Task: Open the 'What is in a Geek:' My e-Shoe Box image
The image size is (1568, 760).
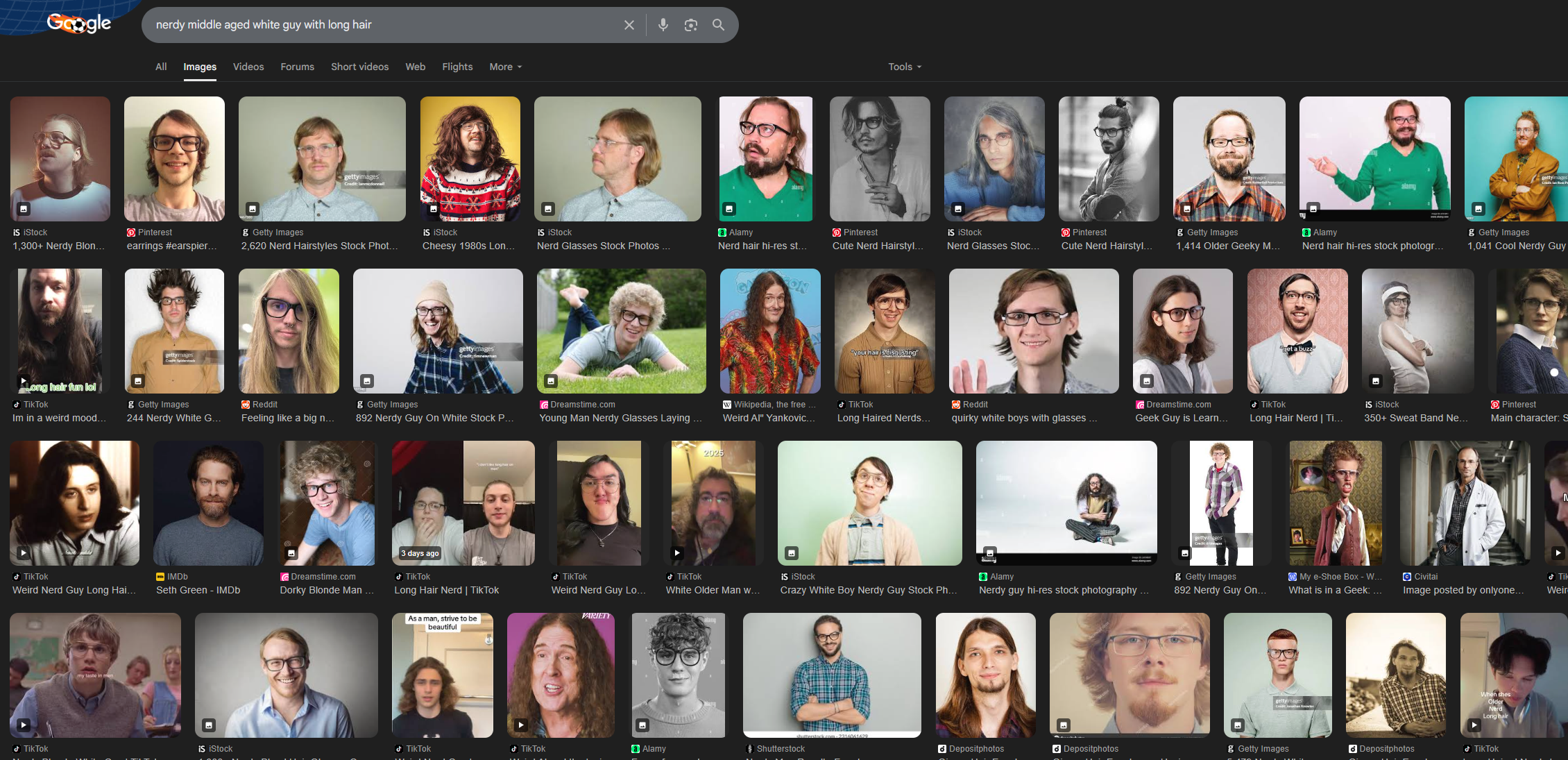Action: [1336, 503]
